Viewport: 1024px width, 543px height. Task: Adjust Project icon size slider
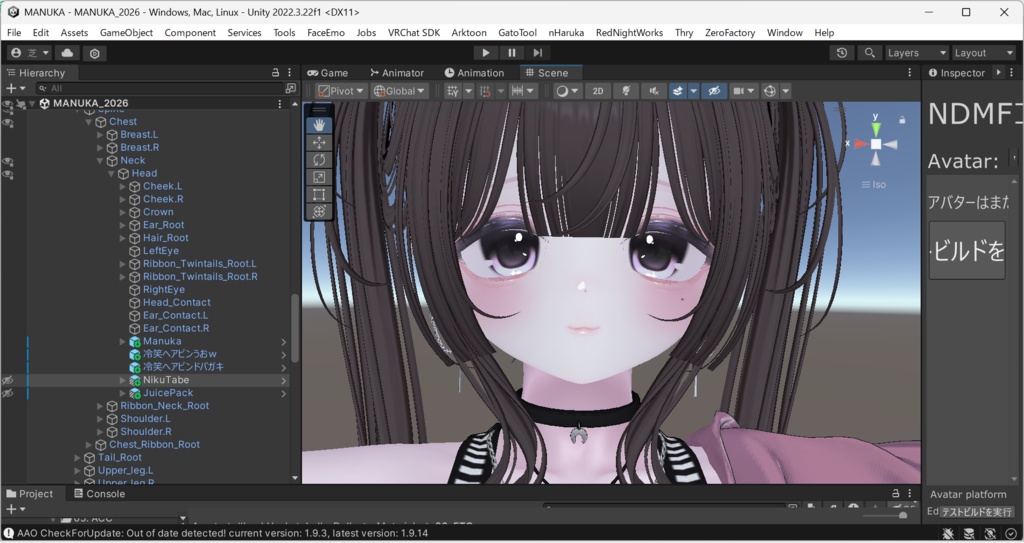point(886,515)
